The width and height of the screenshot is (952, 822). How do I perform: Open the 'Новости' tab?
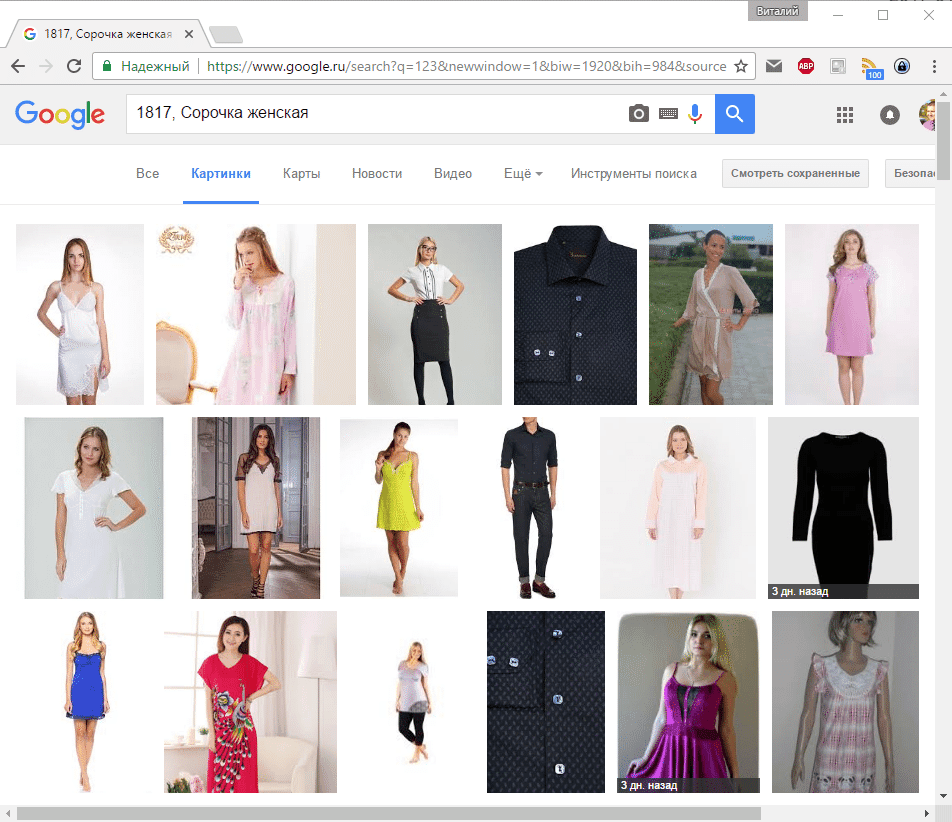(377, 174)
